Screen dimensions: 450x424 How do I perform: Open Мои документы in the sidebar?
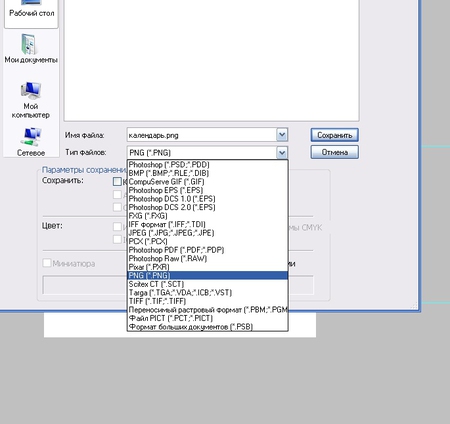(31, 49)
